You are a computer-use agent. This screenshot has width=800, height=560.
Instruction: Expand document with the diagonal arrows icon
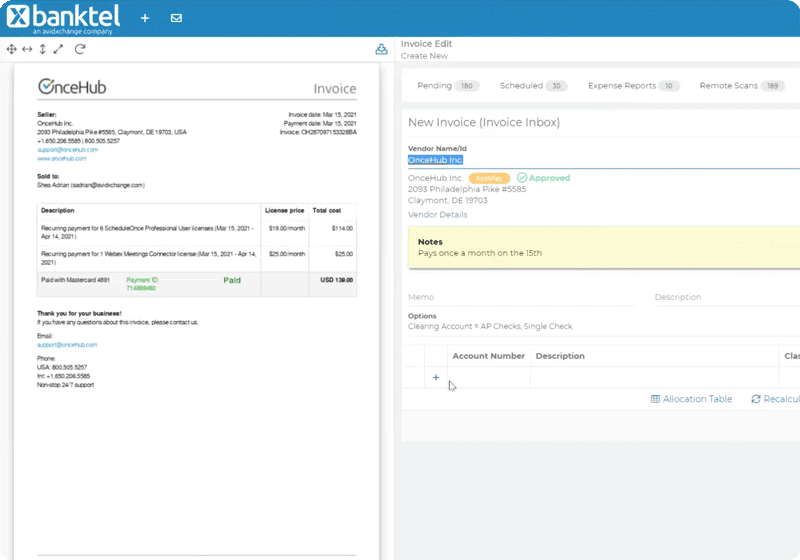click(x=58, y=49)
